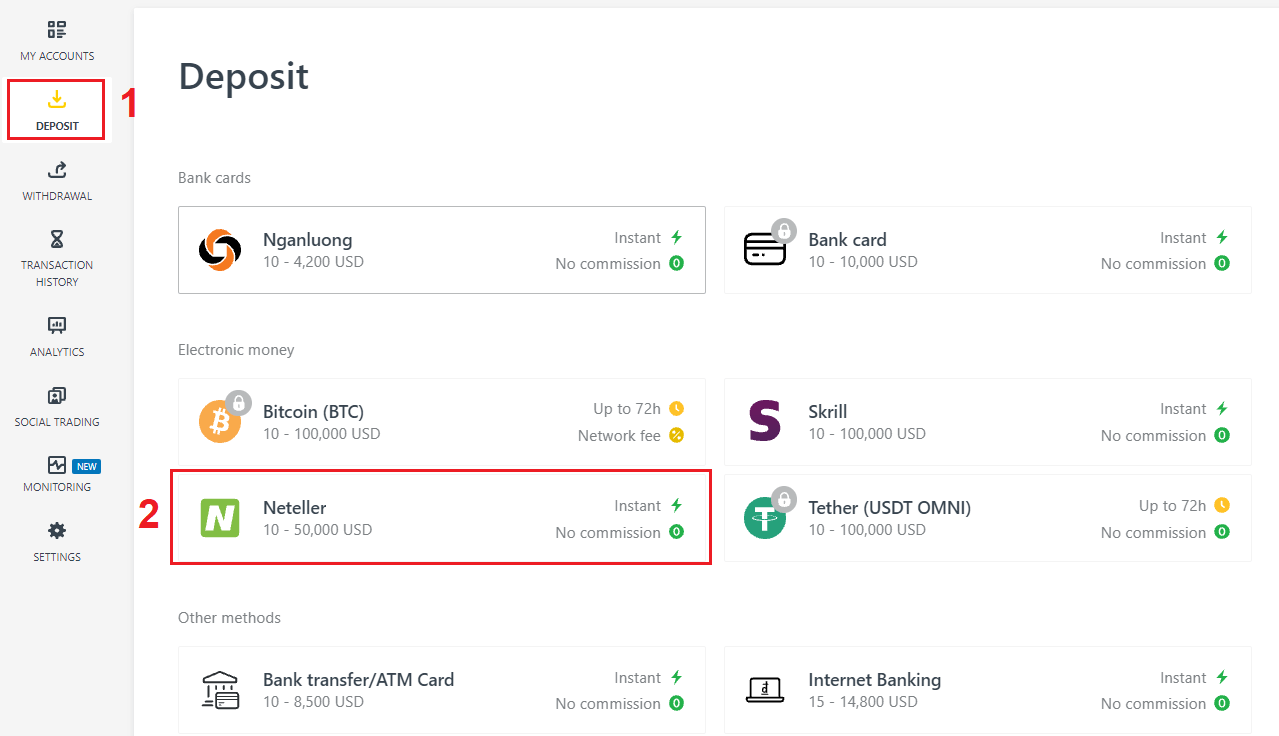Screen dimensions: 1279x736
Task: Click Up to 72h on Bitcoin row
Action: point(627,409)
